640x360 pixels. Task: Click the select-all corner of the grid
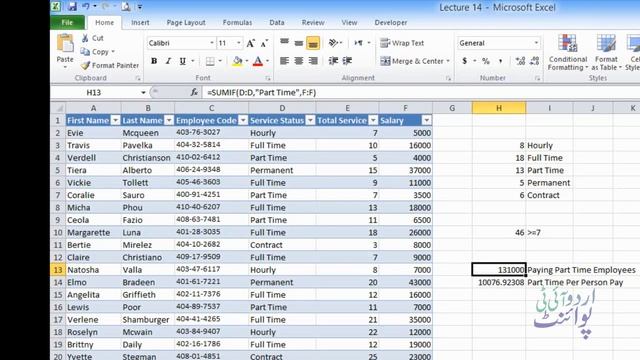tap(59, 108)
